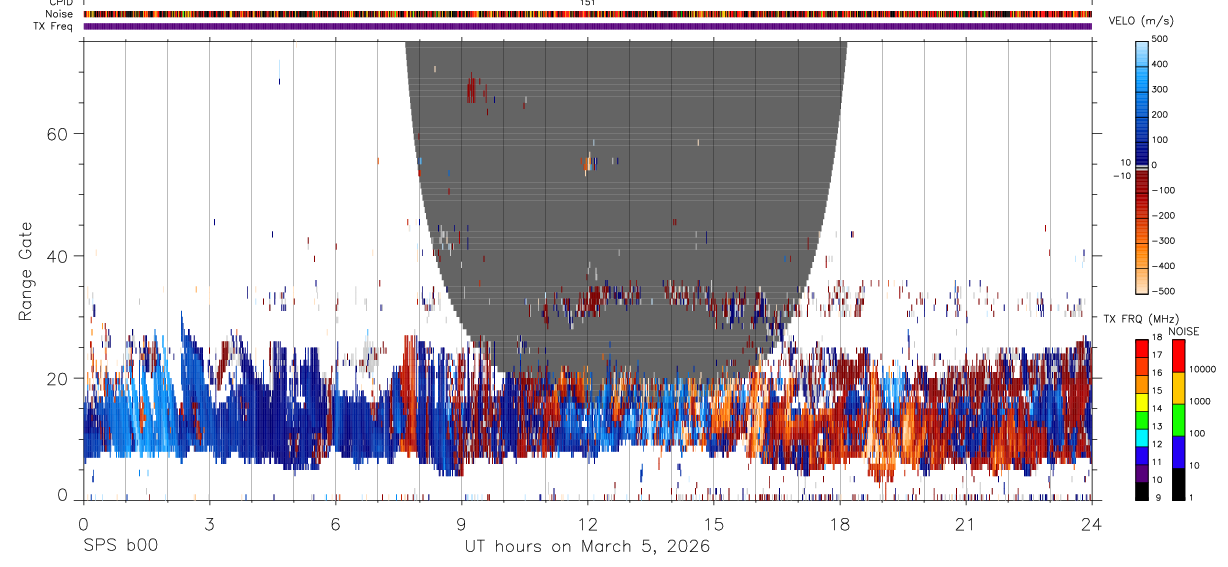Click the red swatch in TX FRQ colorbar
Screen dimensions: 1228x567
[1142, 348]
